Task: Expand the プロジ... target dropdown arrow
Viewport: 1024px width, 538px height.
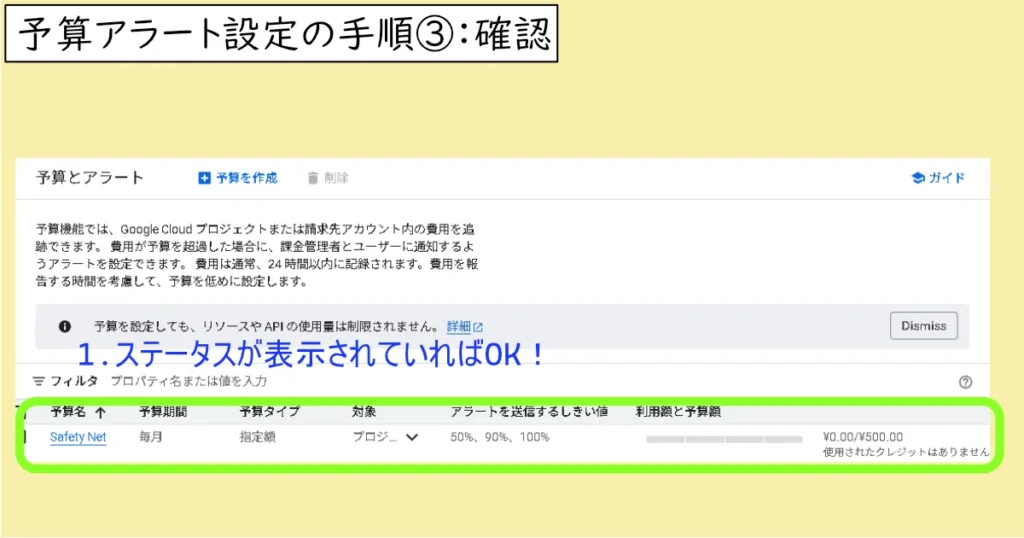Action: pyautogui.click(x=411, y=437)
